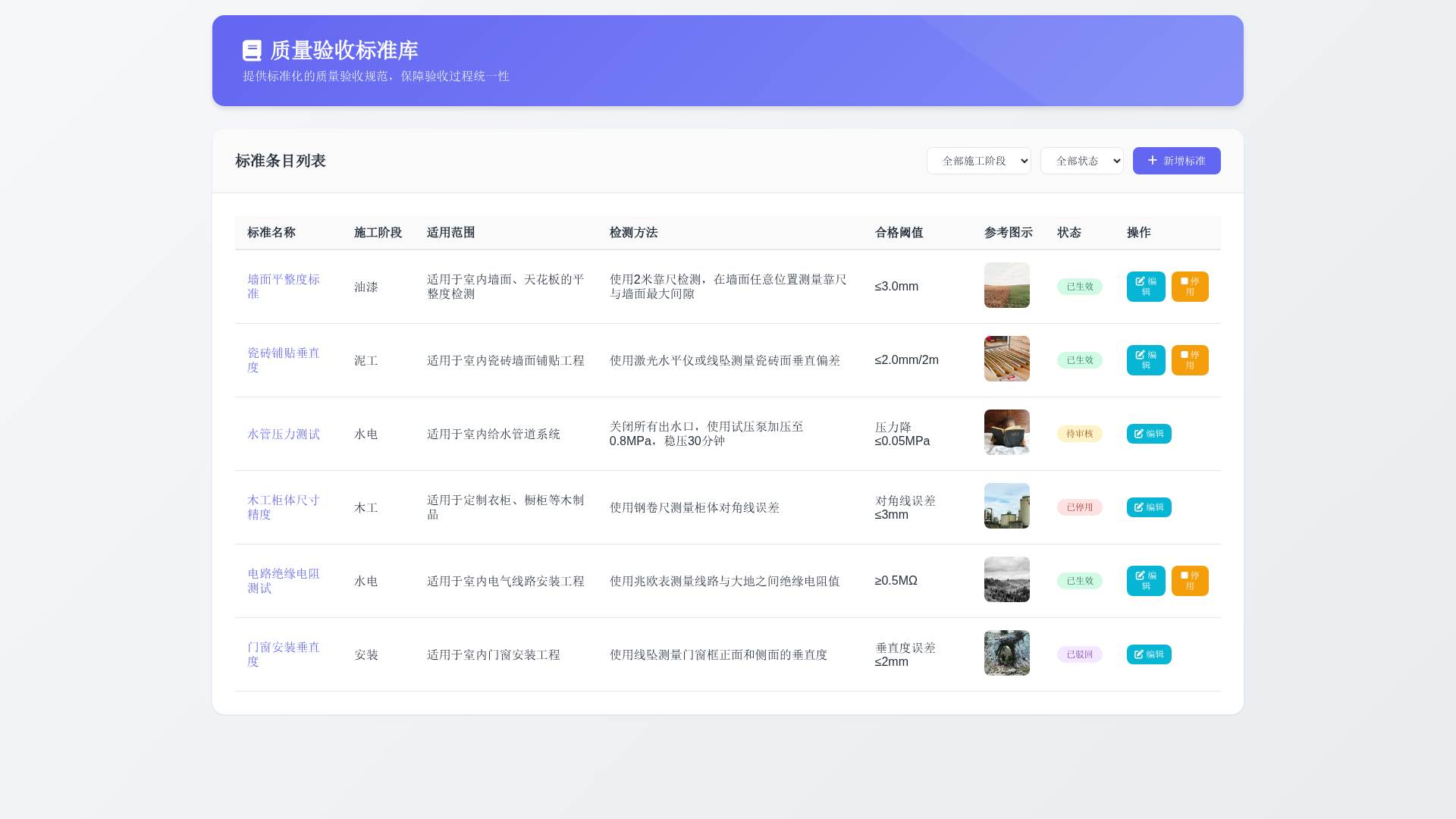
Task: Click the 已驳回 status badge for 门窗安装垂直度
Action: tap(1079, 654)
